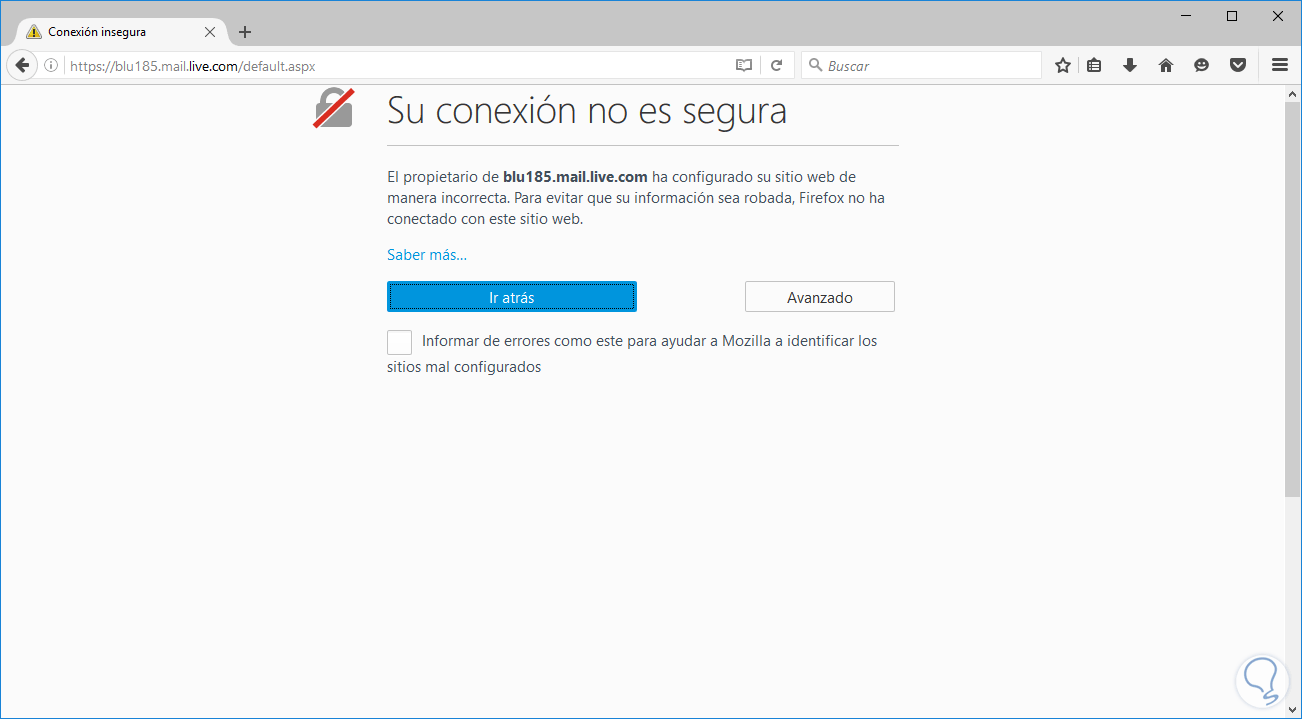Viewport: 1302px width, 719px height.
Task: Open the Avanzado options button
Action: tap(820, 297)
